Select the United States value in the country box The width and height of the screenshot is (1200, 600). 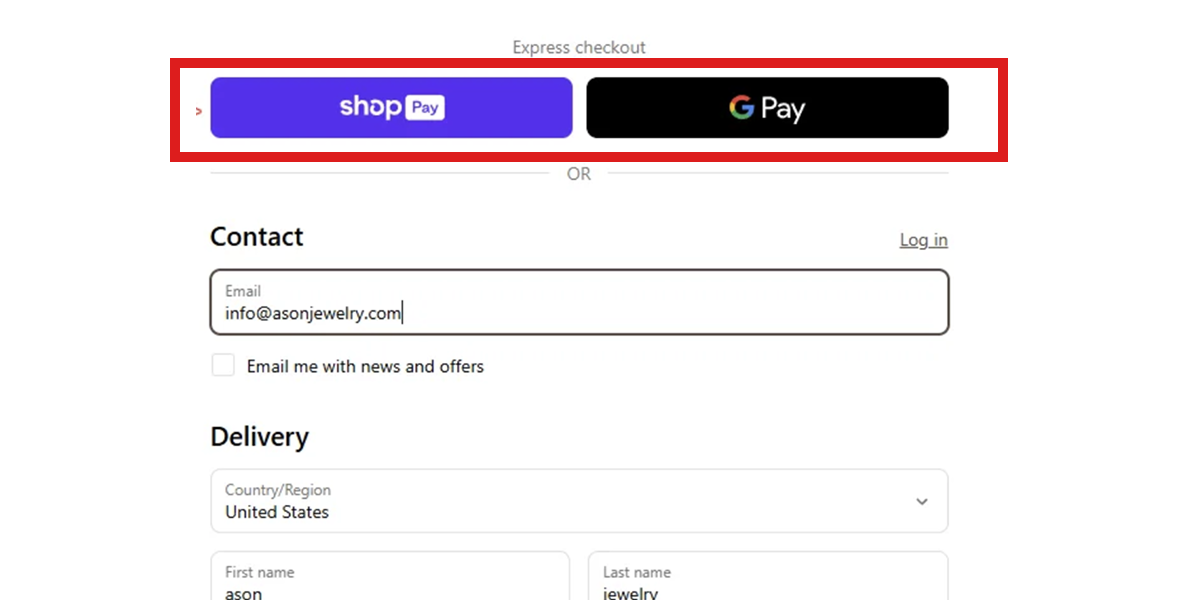pyautogui.click(x=277, y=512)
